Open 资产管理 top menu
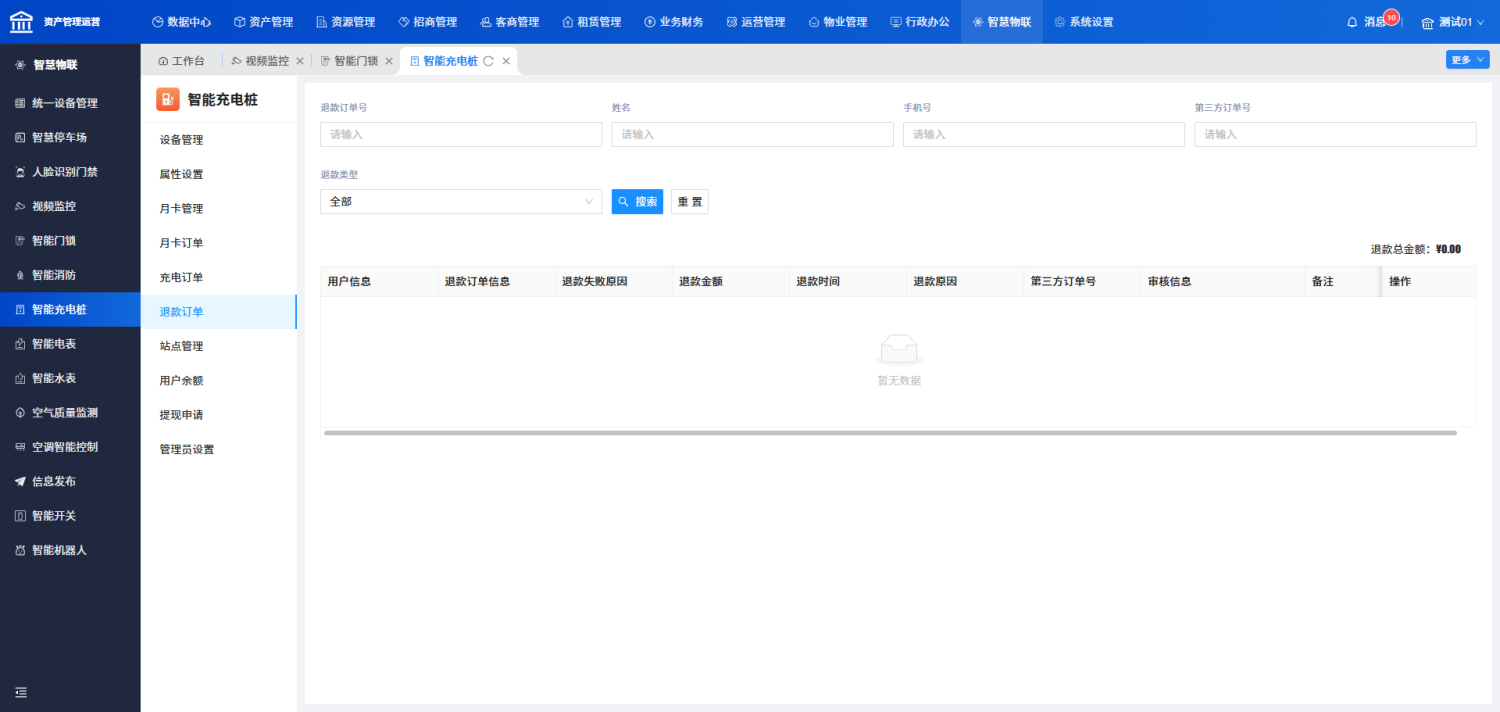 [x=263, y=22]
